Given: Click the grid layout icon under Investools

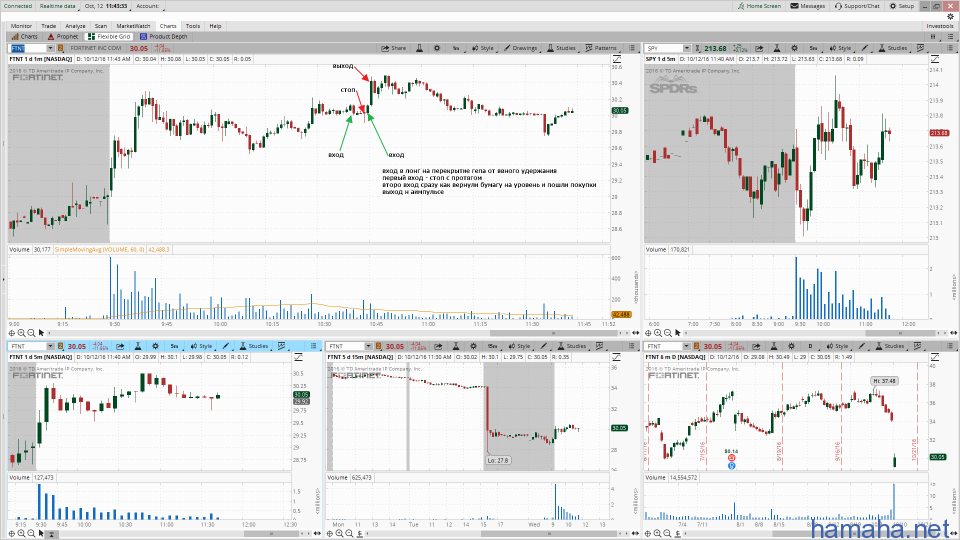Looking at the screenshot, I should tap(933, 37).
